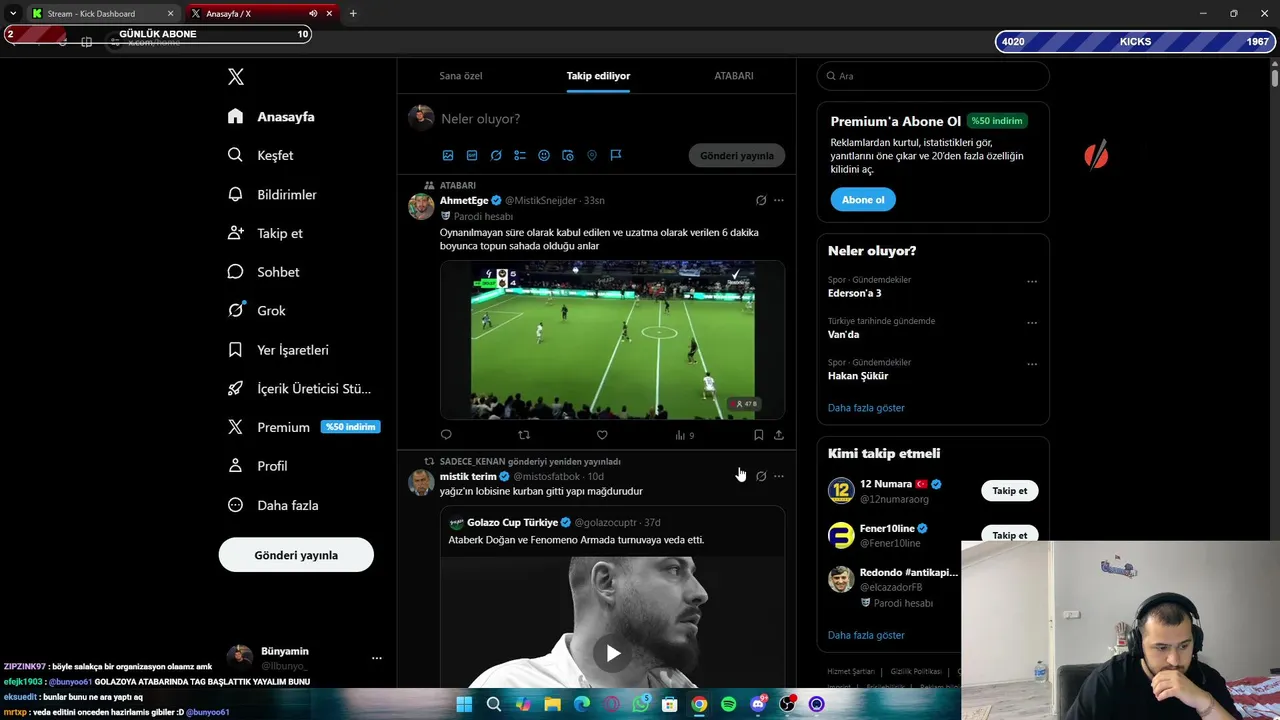Open WhatsApp from the Windows taskbar
Screen dimensions: 1280x720
641,704
